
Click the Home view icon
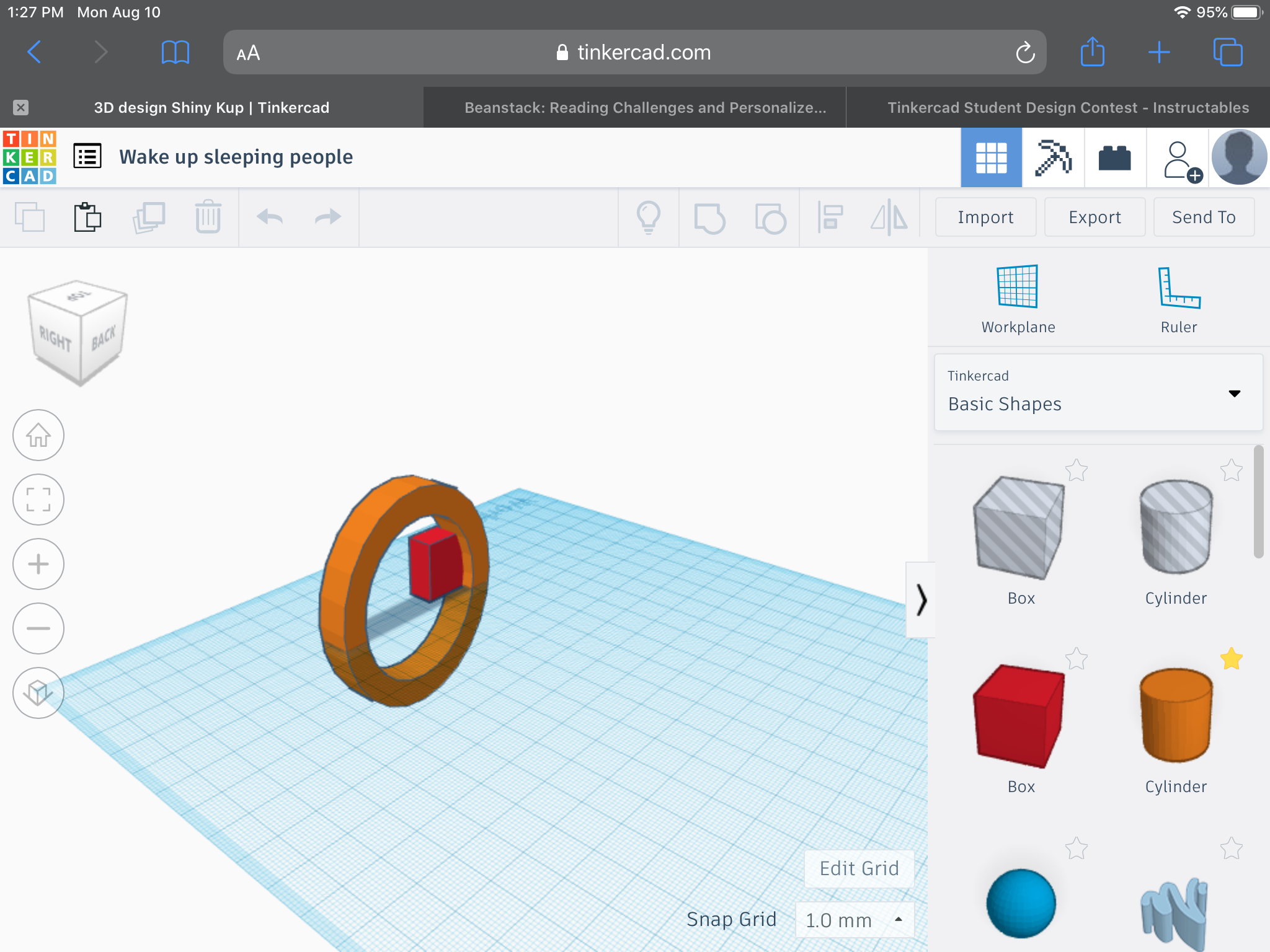pyautogui.click(x=38, y=435)
